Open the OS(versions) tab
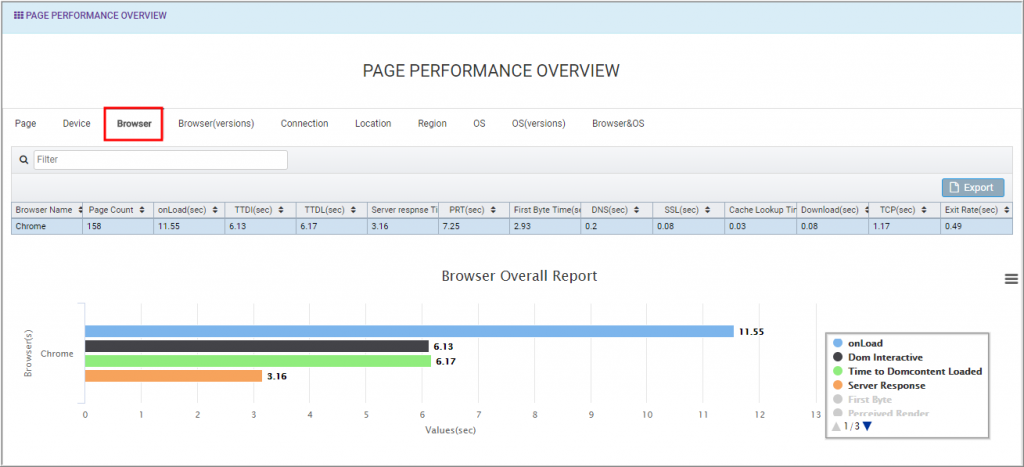The height and width of the screenshot is (467, 1024). coord(539,123)
